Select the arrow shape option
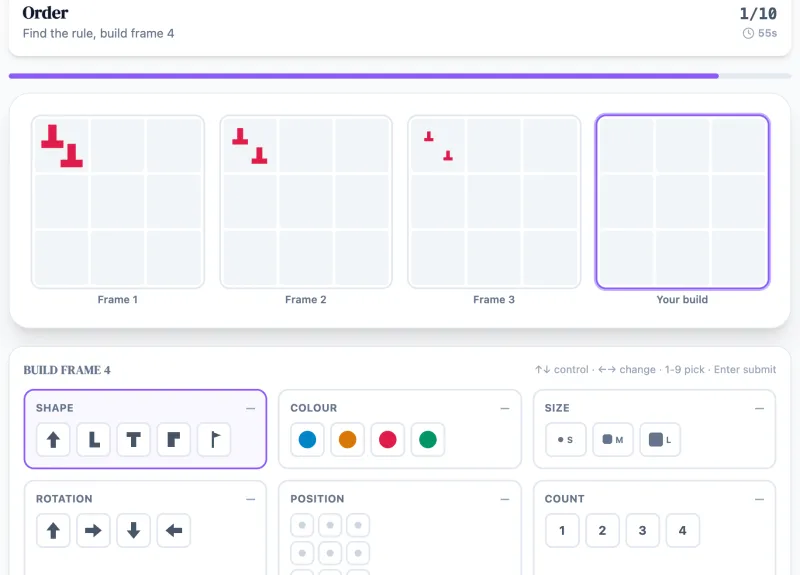Viewport: 800px width, 575px height. pyautogui.click(x=53, y=439)
